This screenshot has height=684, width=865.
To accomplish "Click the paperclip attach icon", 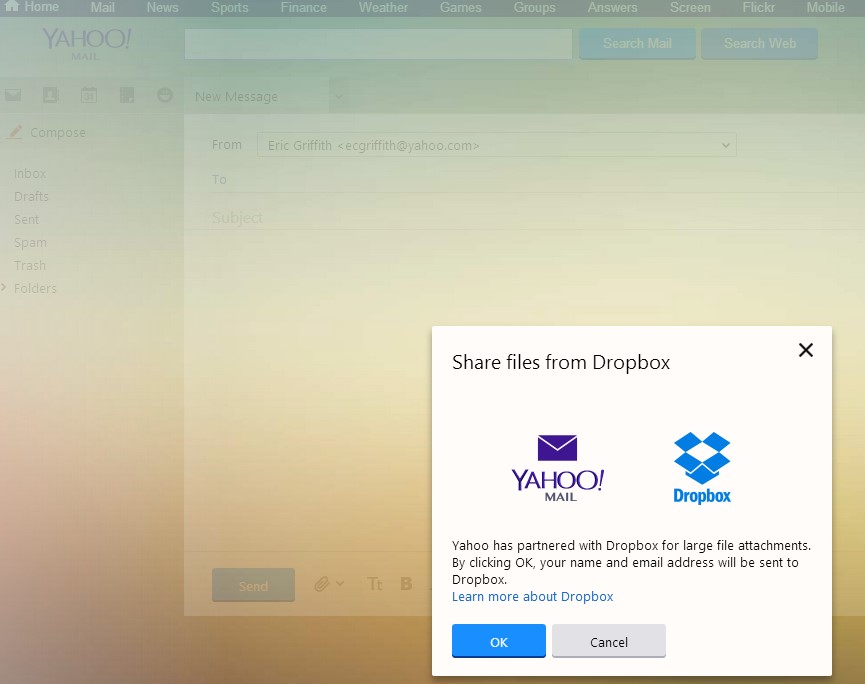I will tap(322, 584).
